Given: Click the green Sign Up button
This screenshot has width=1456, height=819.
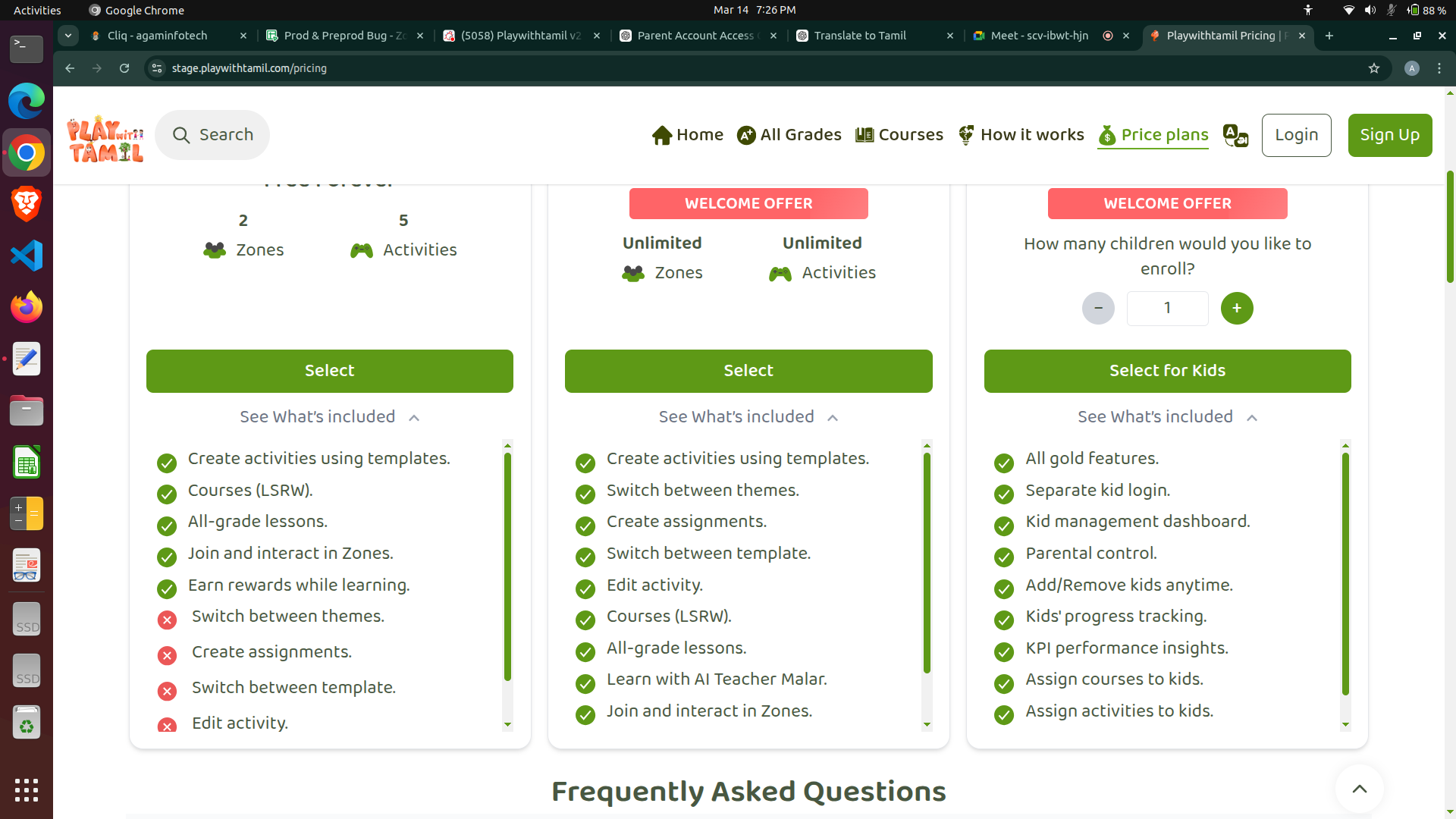Looking at the screenshot, I should 1389,135.
